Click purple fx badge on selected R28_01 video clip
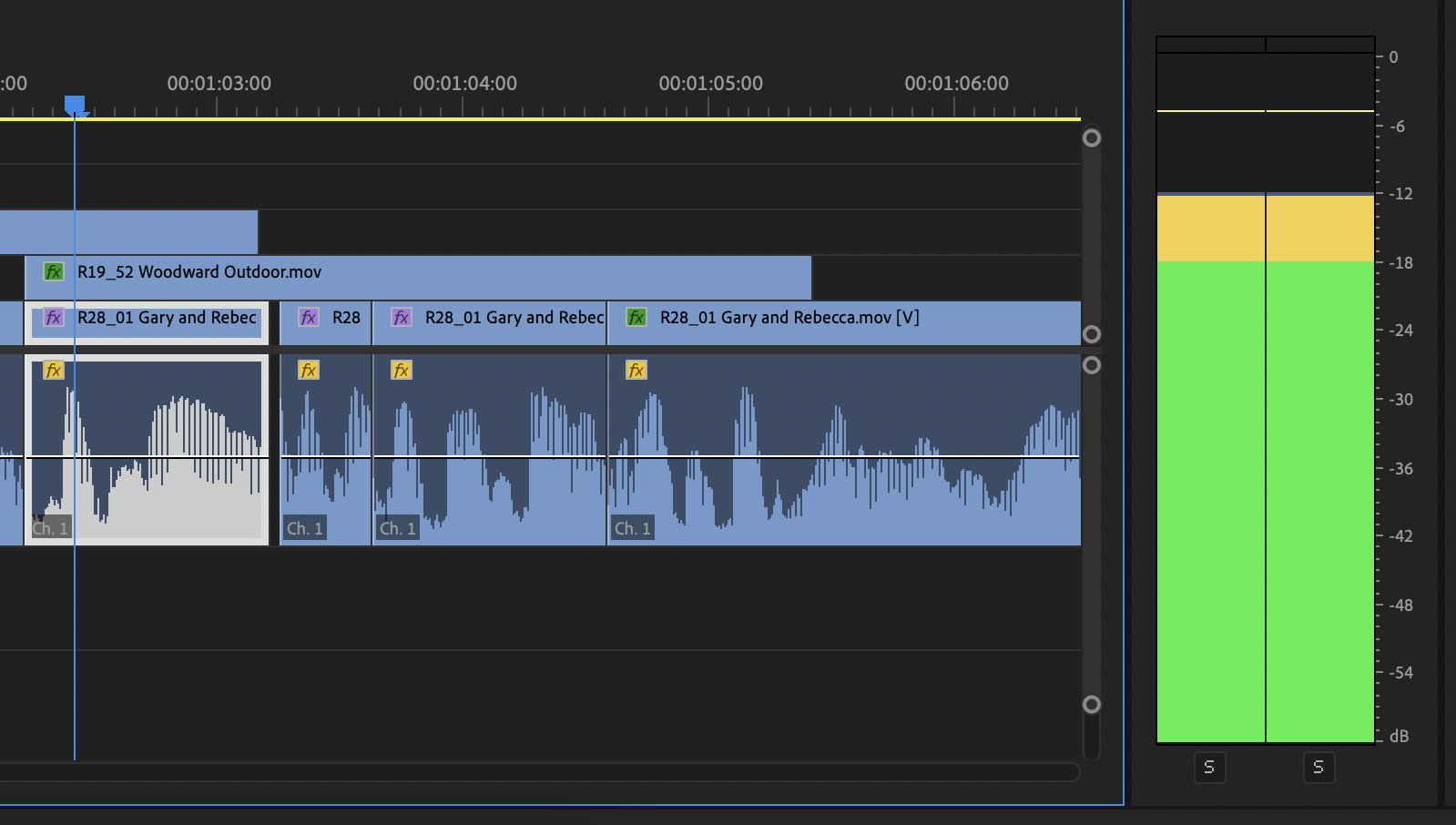The image size is (1456, 825). point(54,318)
